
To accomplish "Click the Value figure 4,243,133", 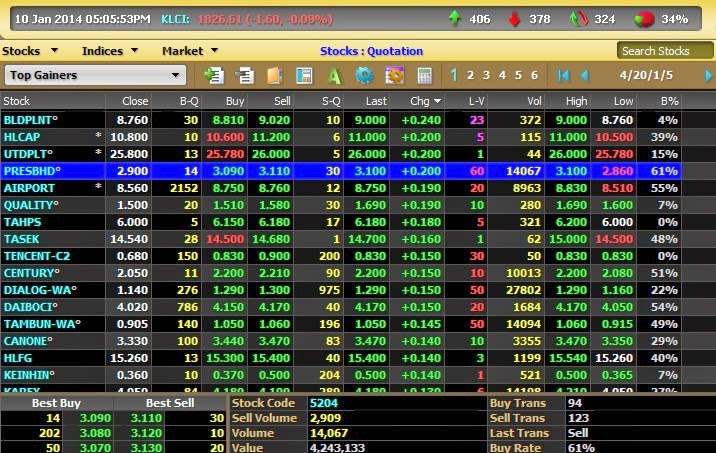I will pyautogui.click(x=337, y=448).
